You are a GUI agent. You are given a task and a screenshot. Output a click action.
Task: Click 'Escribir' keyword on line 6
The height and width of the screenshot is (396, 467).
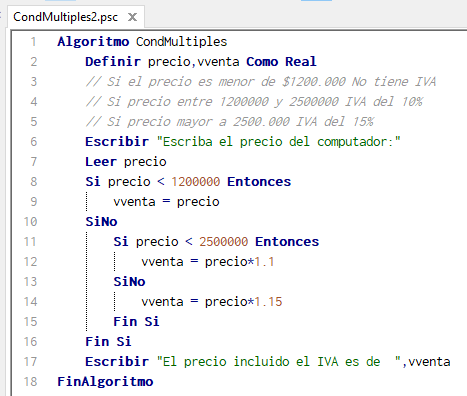click(117, 142)
